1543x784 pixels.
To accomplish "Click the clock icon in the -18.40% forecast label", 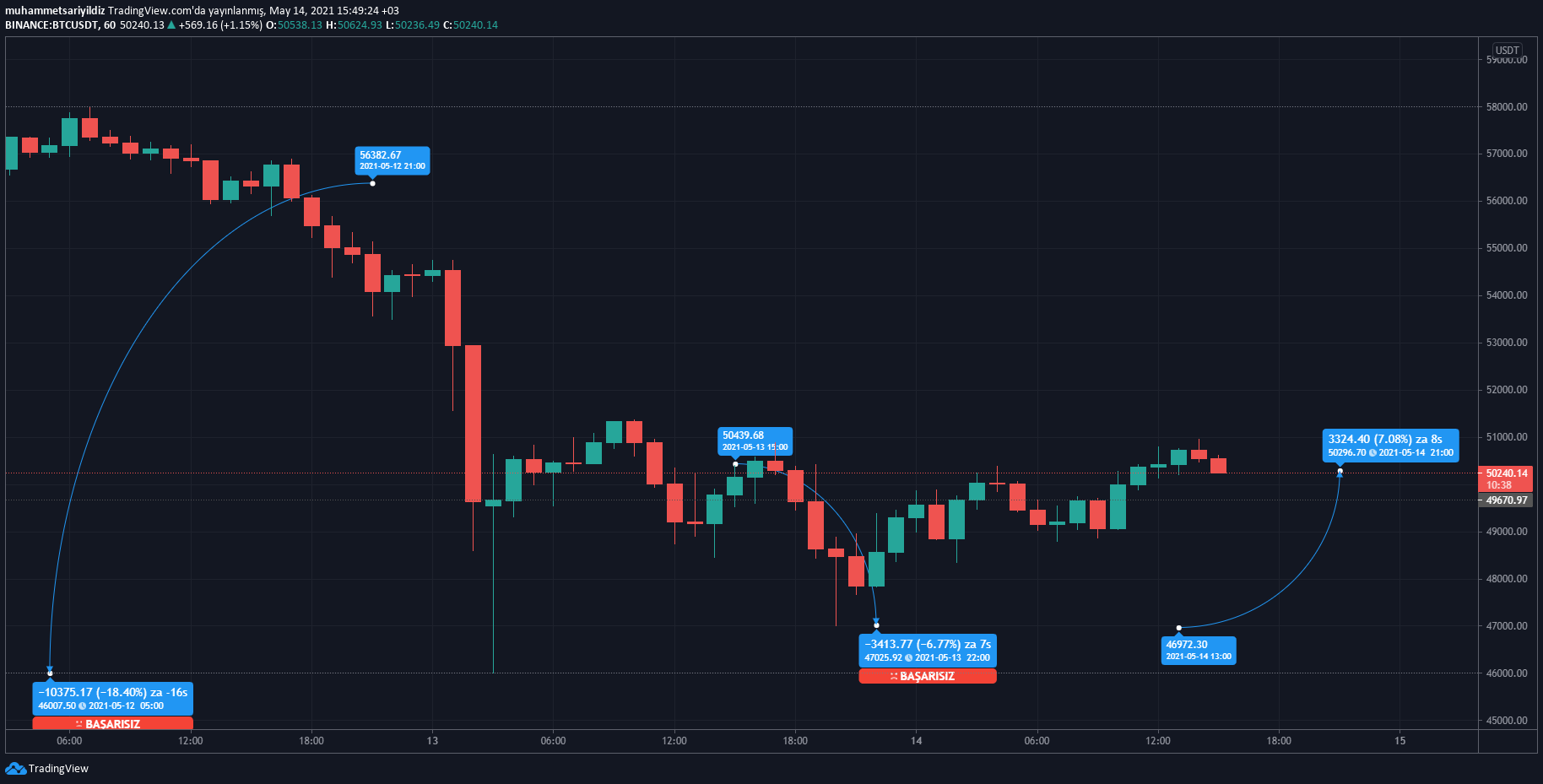I will [x=83, y=706].
